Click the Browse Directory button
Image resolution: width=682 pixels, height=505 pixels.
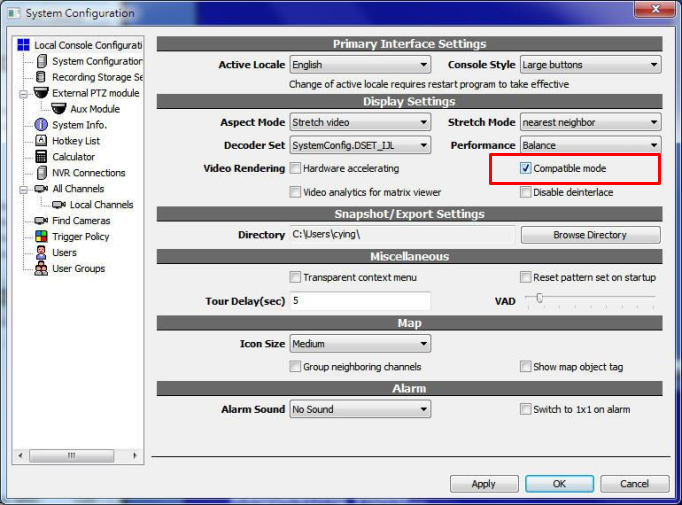pos(590,235)
